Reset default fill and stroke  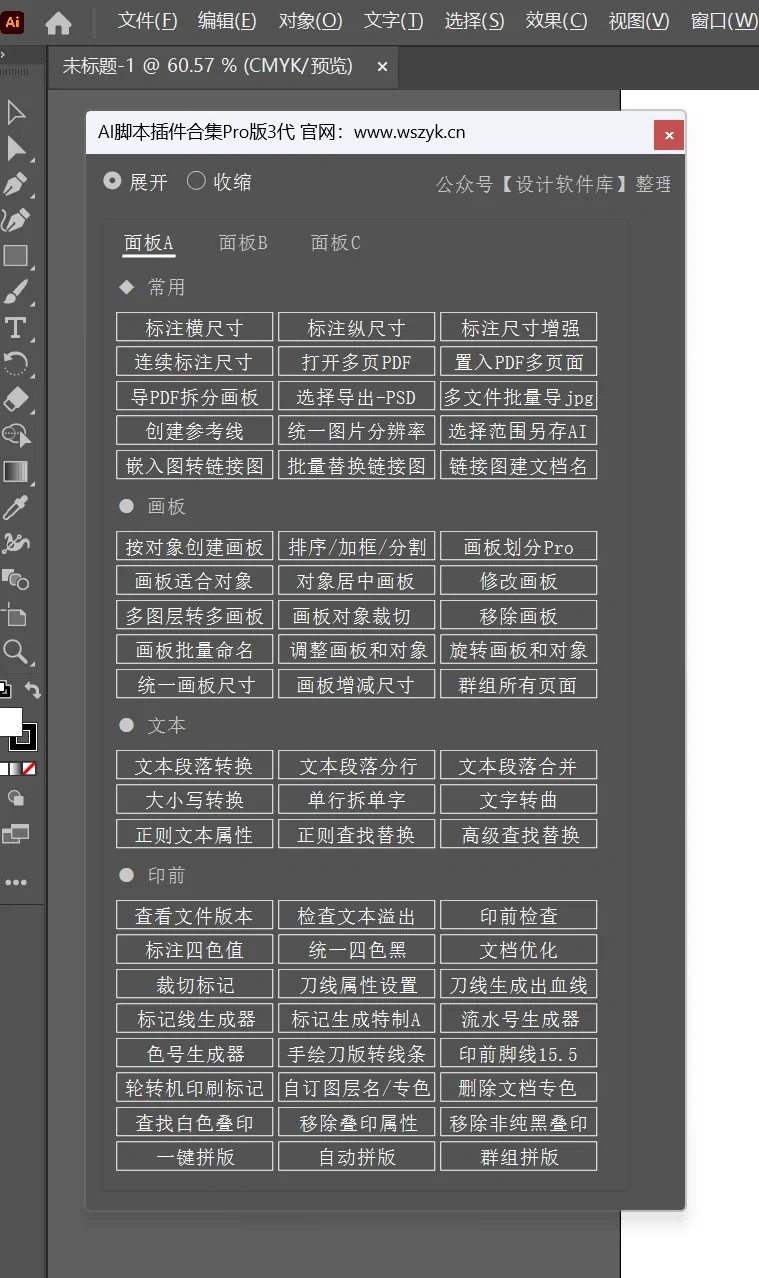(x=4, y=689)
